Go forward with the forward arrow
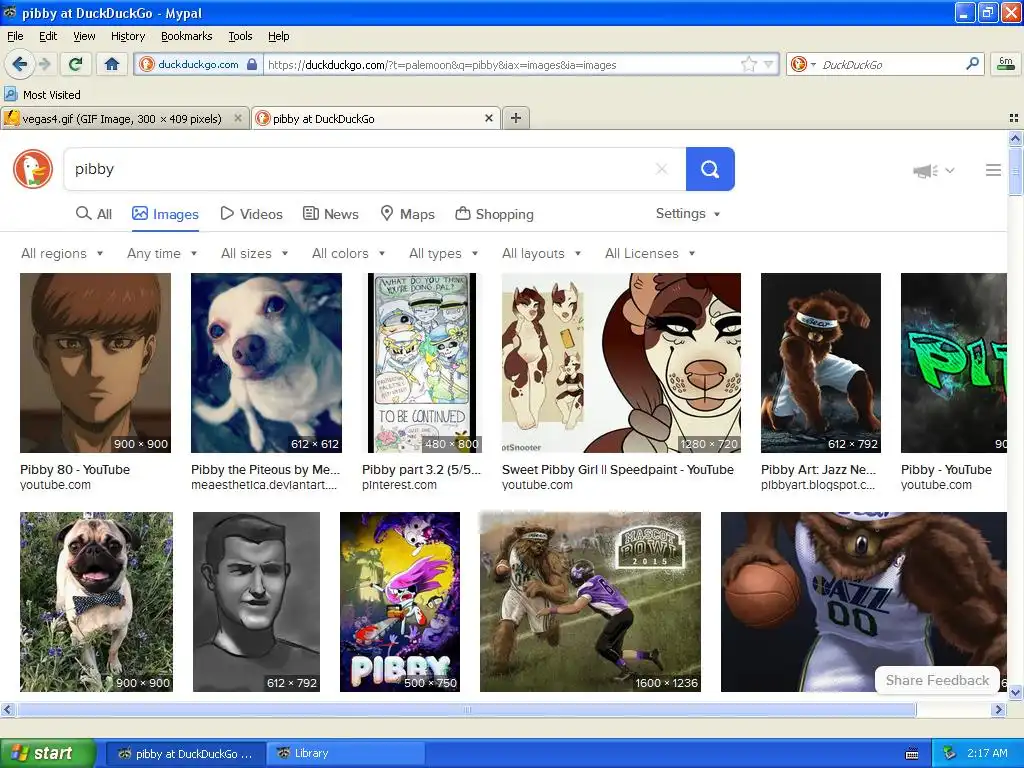The width and height of the screenshot is (1024, 768). coord(45,64)
